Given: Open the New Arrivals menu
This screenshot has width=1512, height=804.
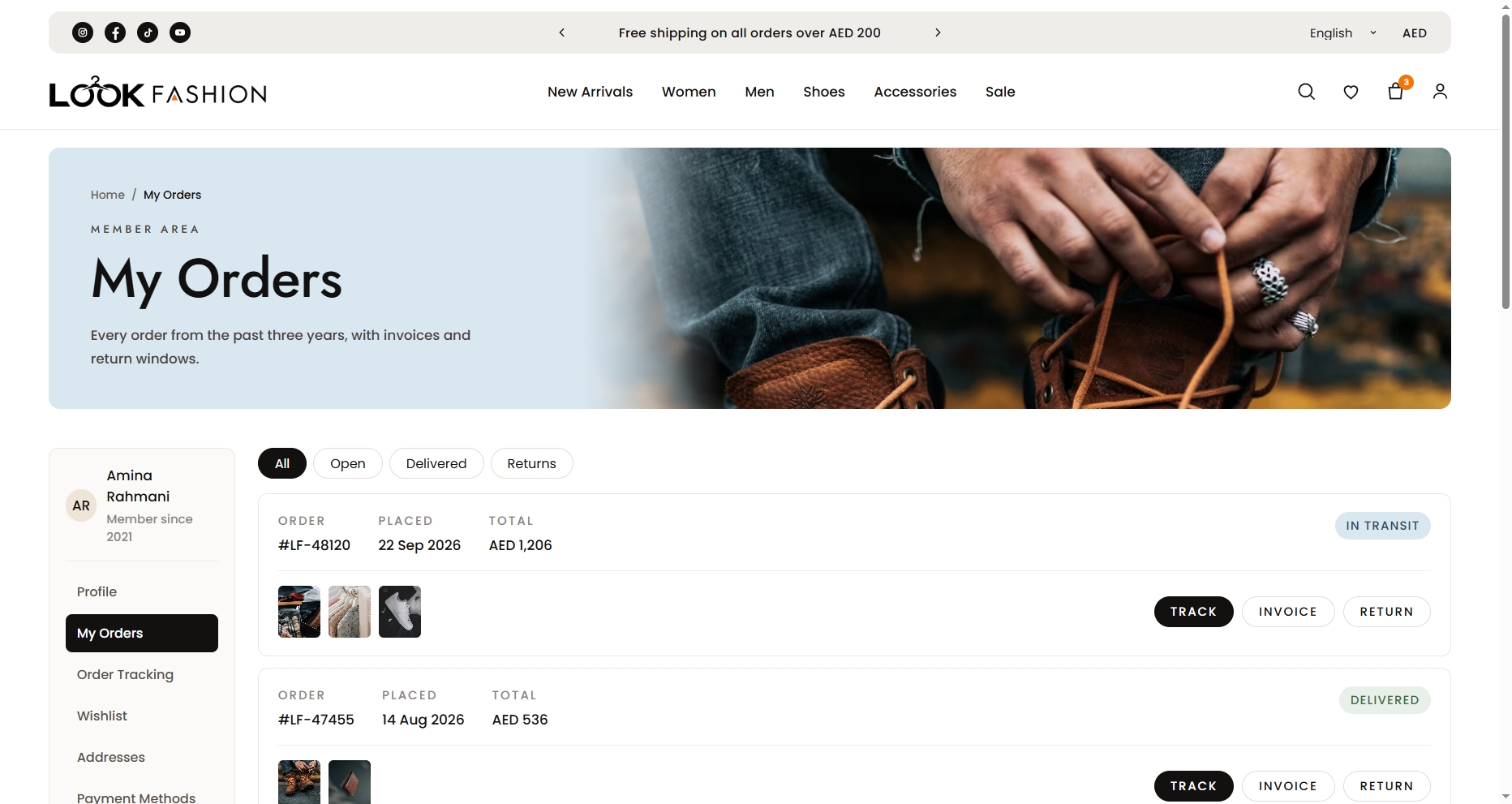Looking at the screenshot, I should point(590,92).
